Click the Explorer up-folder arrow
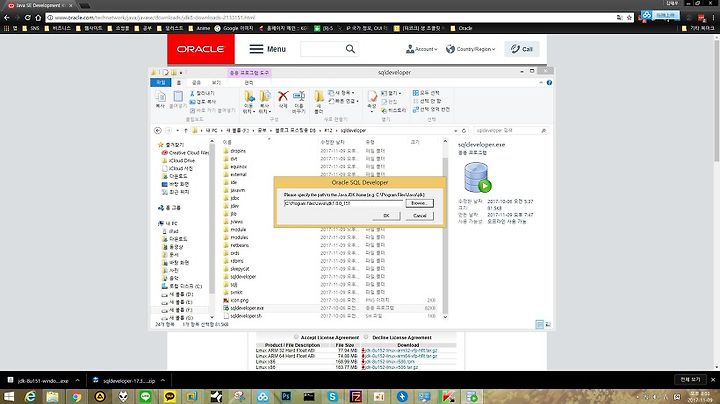720x404 pixels. tap(186, 130)
